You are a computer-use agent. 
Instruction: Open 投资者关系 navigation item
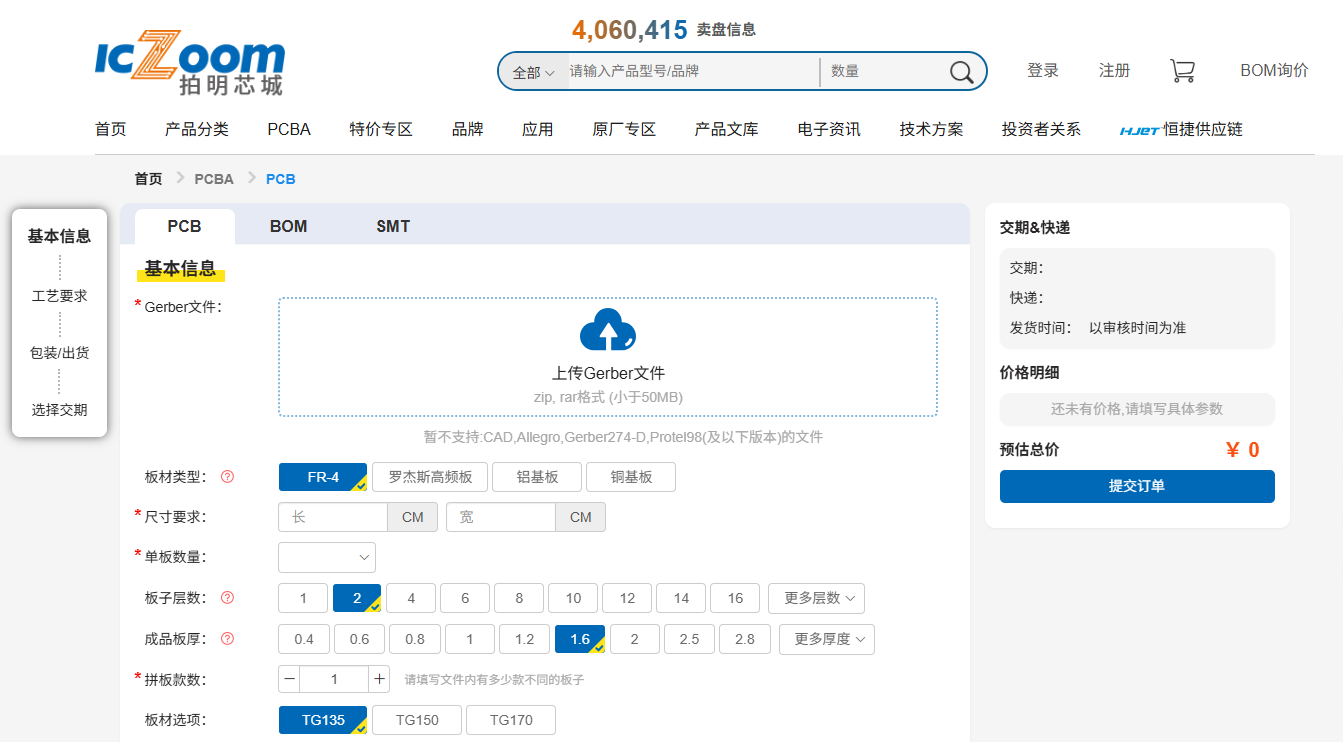[x=1041, y=129]
